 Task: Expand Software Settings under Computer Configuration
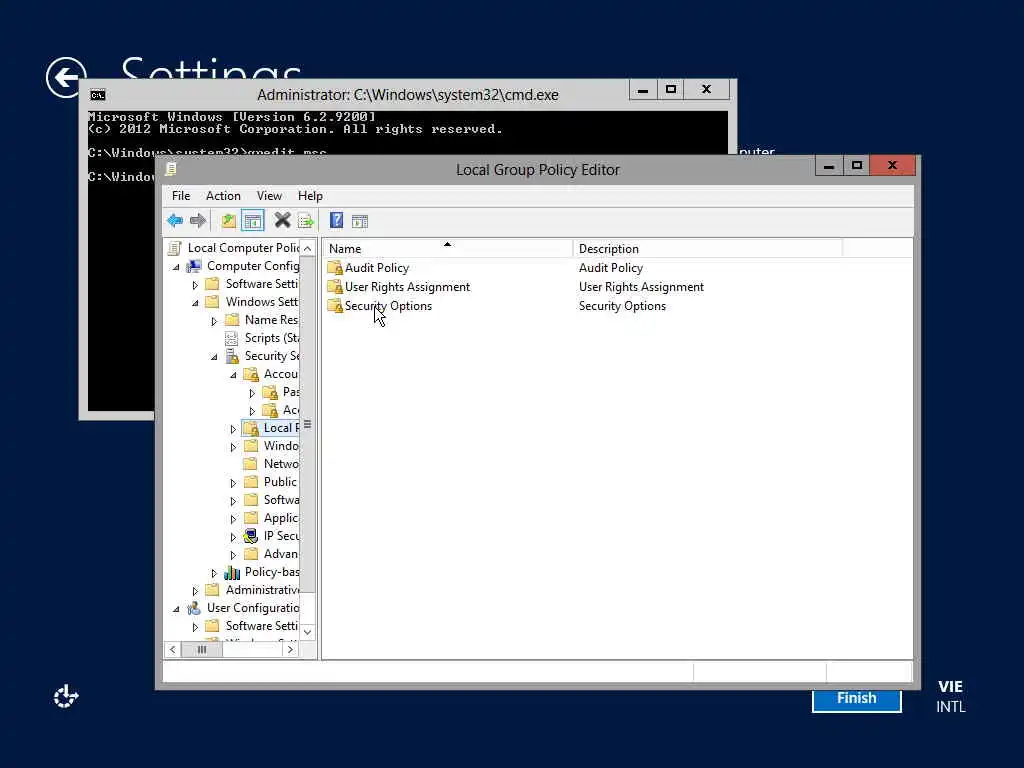pos(195,285)
